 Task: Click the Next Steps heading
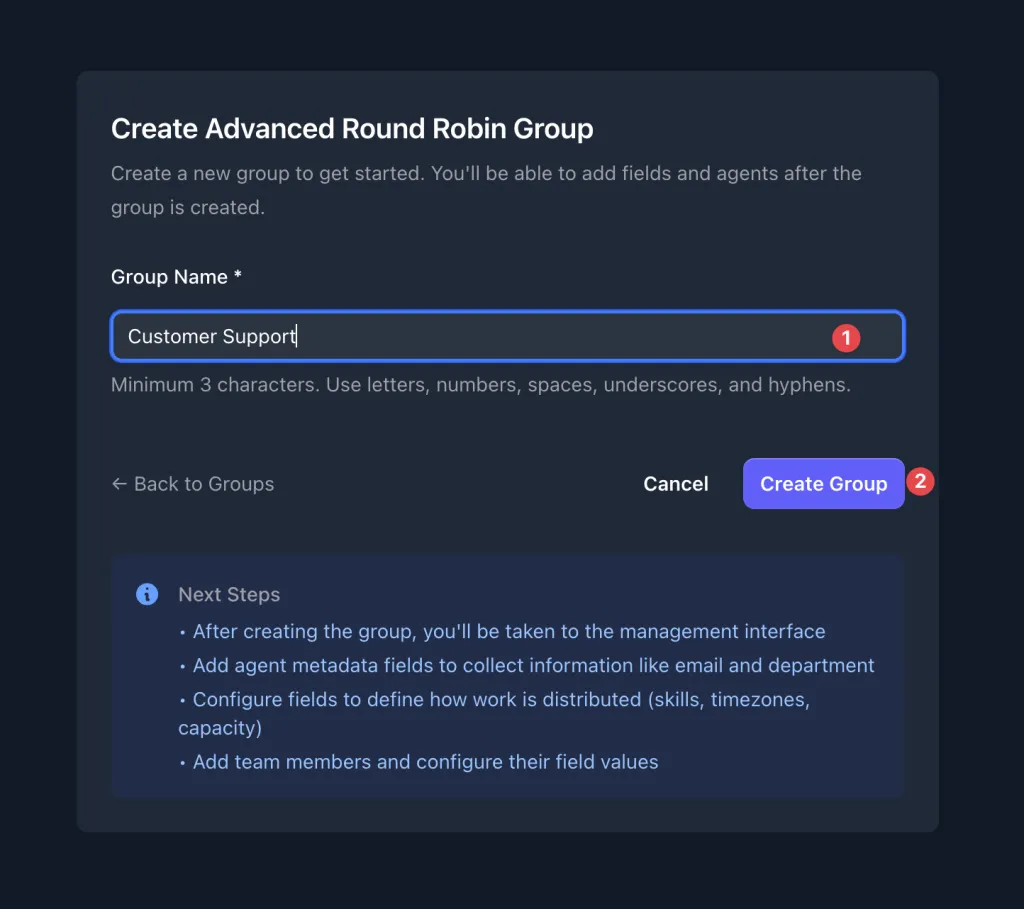229,594
